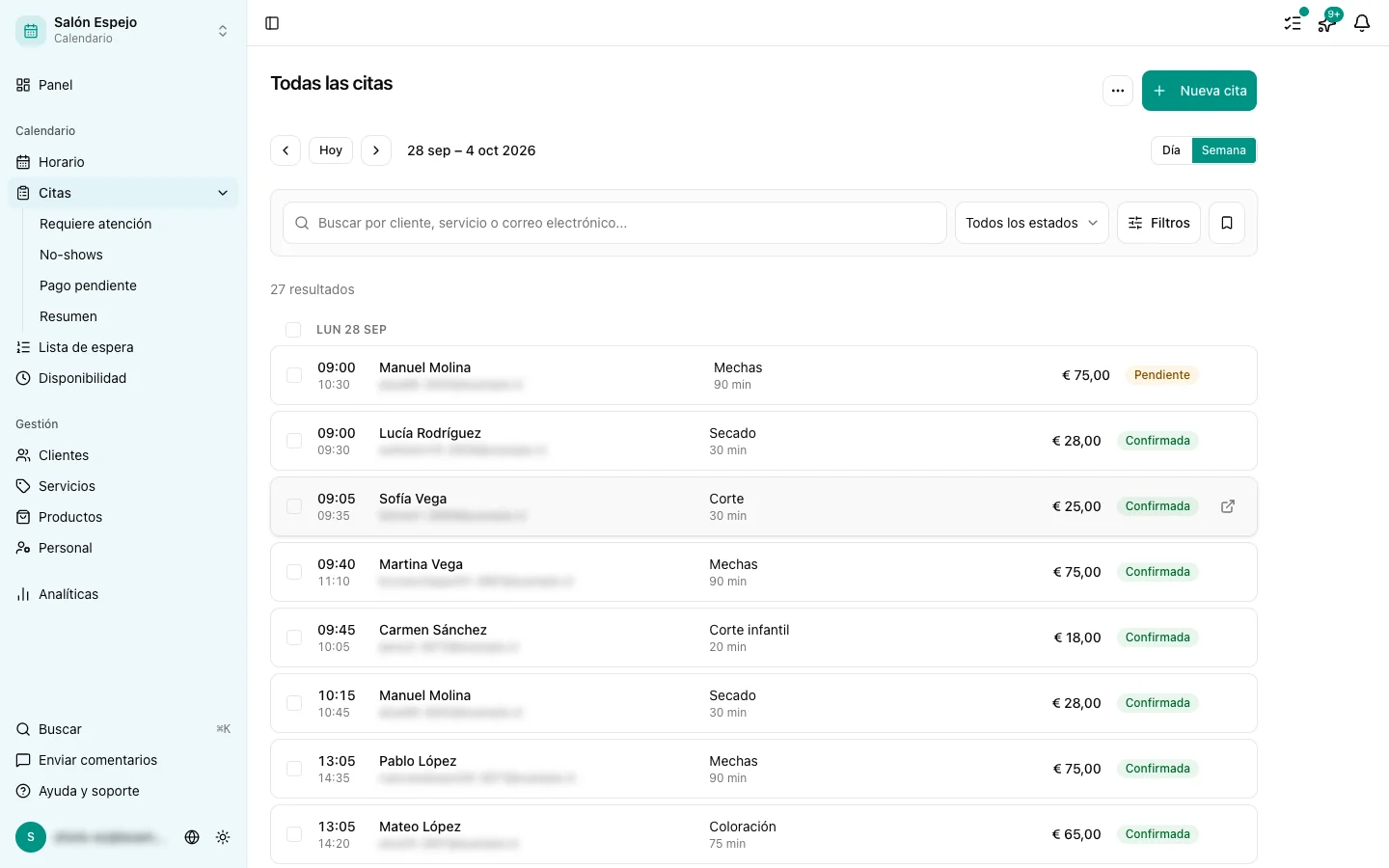Image resolution: width=1389 pixels, height=868 pixels.
Task: Check Carmen Sánchez appointment checkbox
Action: click(294, 637)
